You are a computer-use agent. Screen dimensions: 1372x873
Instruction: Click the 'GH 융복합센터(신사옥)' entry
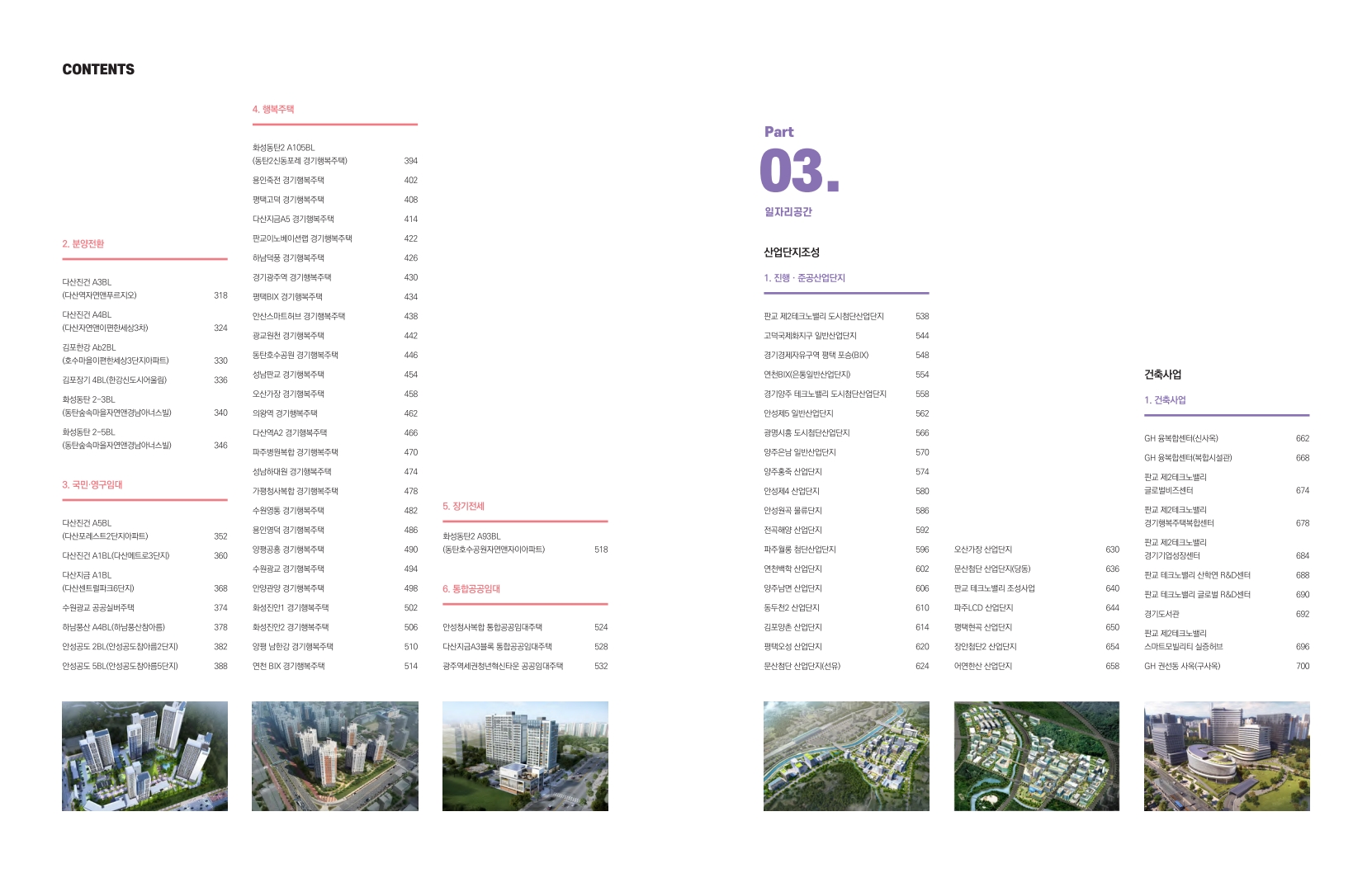click(1180, 439)
